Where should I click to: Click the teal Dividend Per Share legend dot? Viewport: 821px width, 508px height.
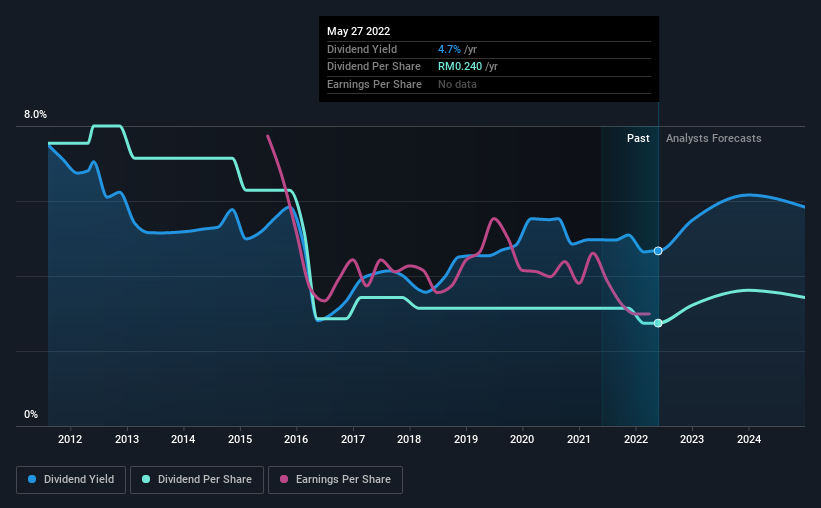pyautogui.click(x=146, y=479)
